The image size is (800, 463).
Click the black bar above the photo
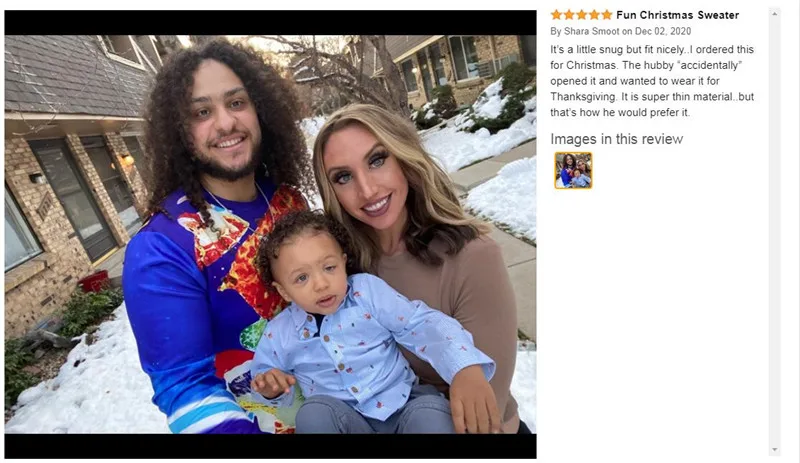(x=270, y=22)
